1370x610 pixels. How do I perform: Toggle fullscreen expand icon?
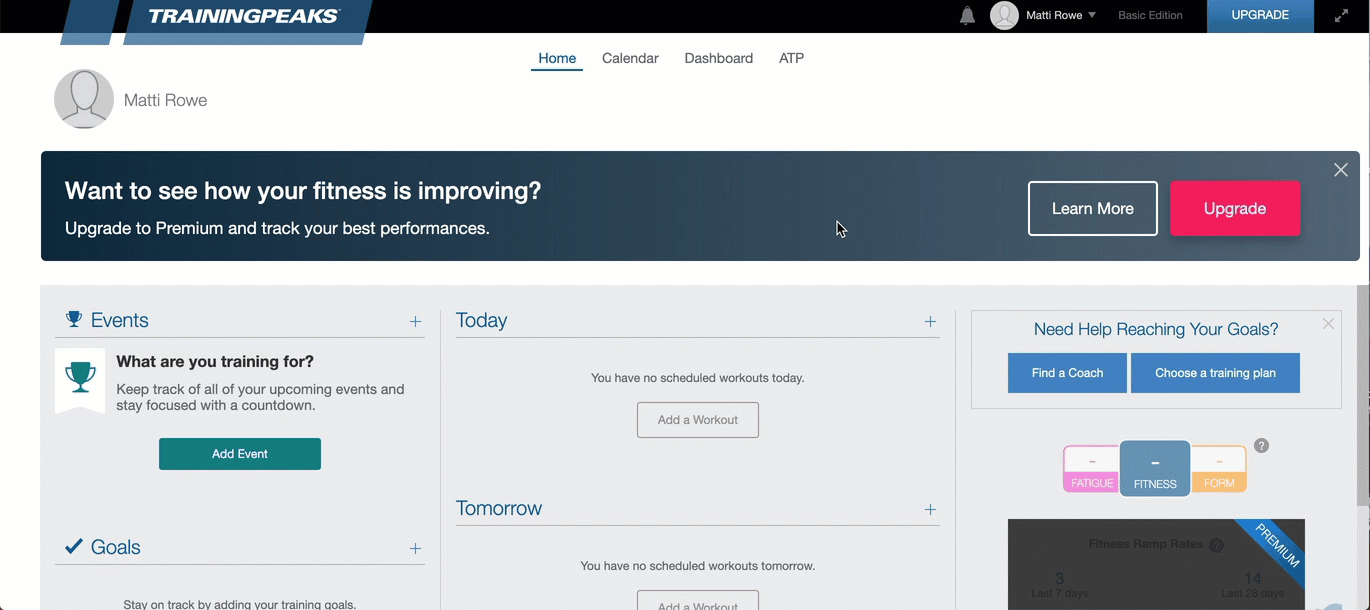(x=1342, y=16)
